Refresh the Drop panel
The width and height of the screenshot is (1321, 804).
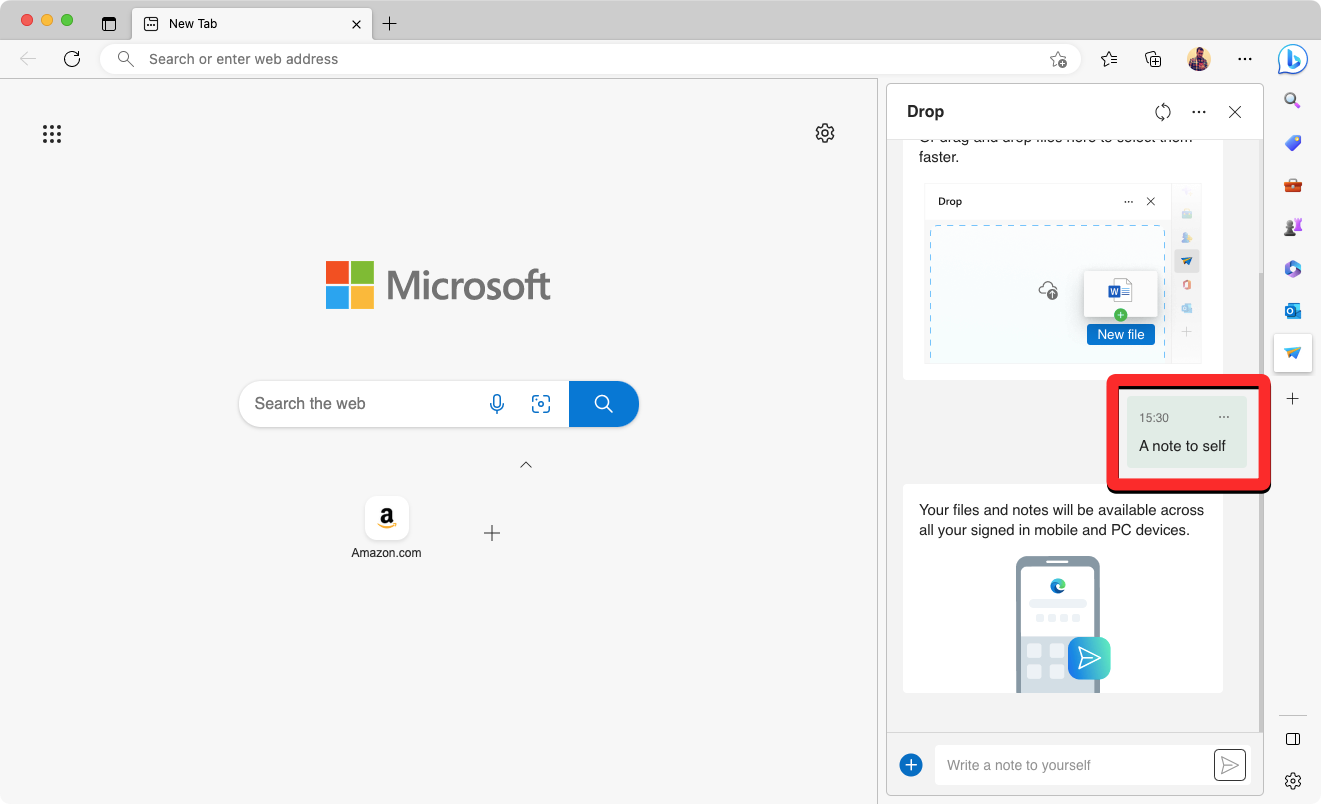pos(1162,112)
